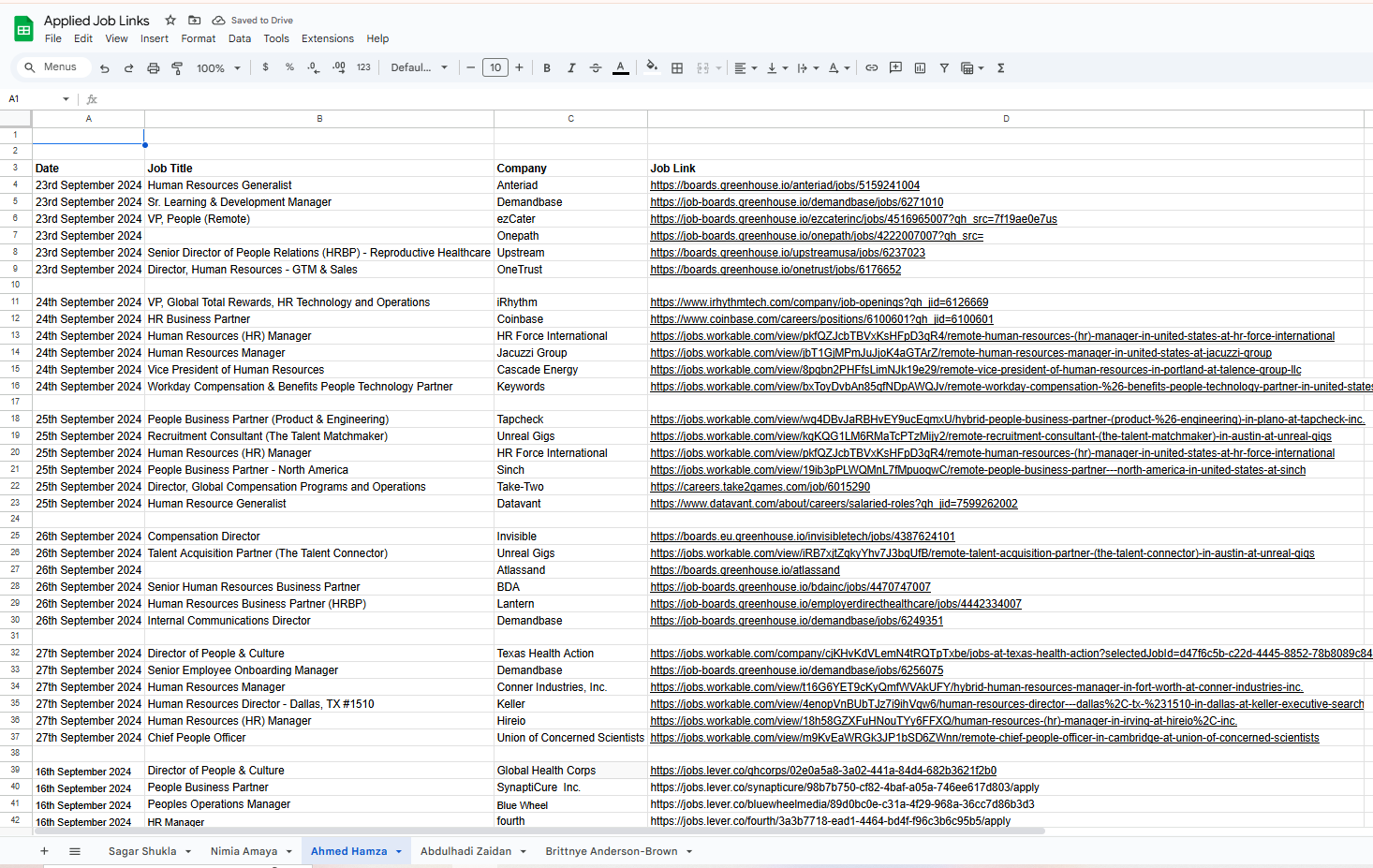Switch to the Nimia Amaya sheet tab
This screenshot has height=868, width=1373.
click(244, 851)
